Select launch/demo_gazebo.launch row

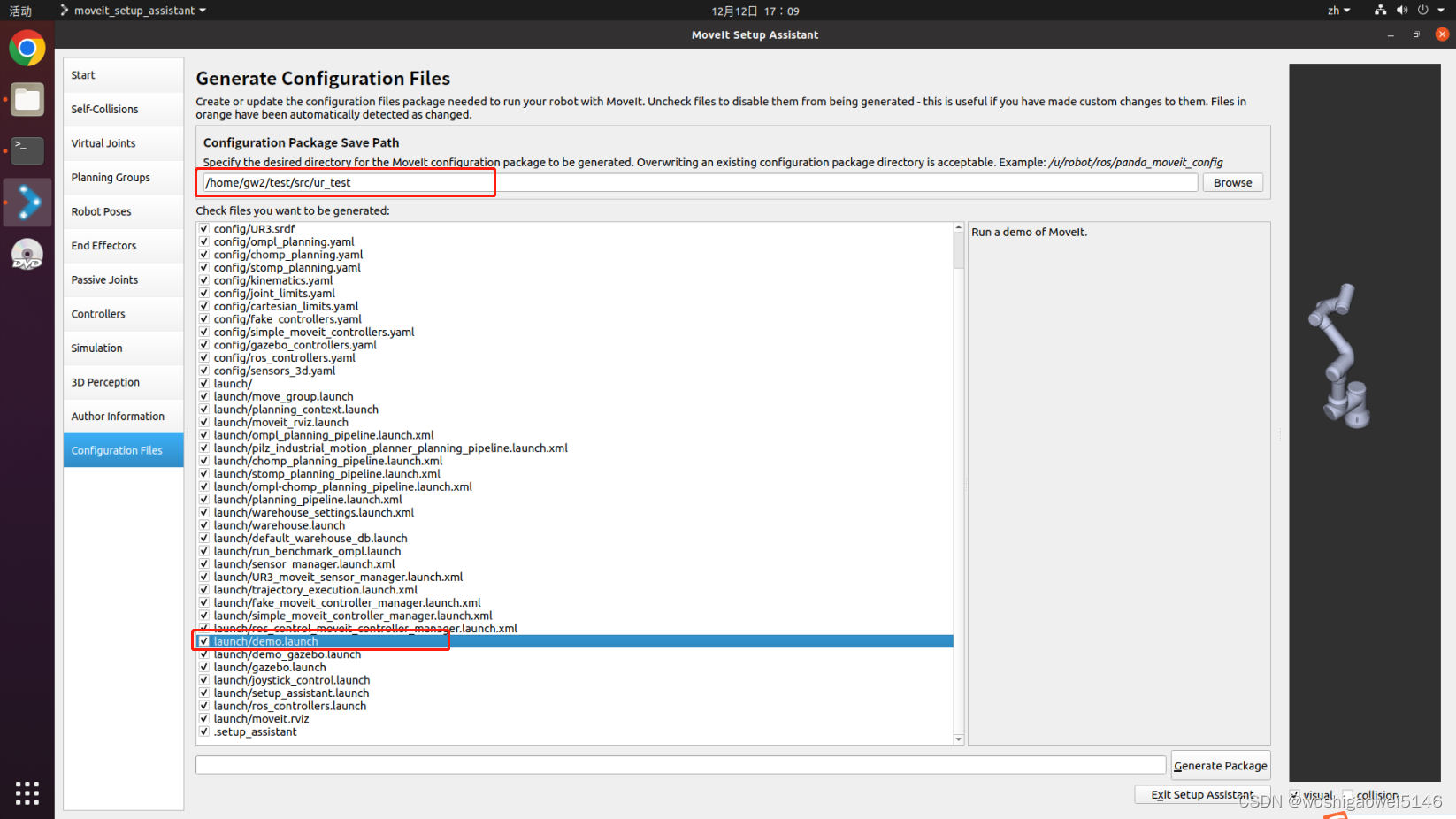pos(575,654)
